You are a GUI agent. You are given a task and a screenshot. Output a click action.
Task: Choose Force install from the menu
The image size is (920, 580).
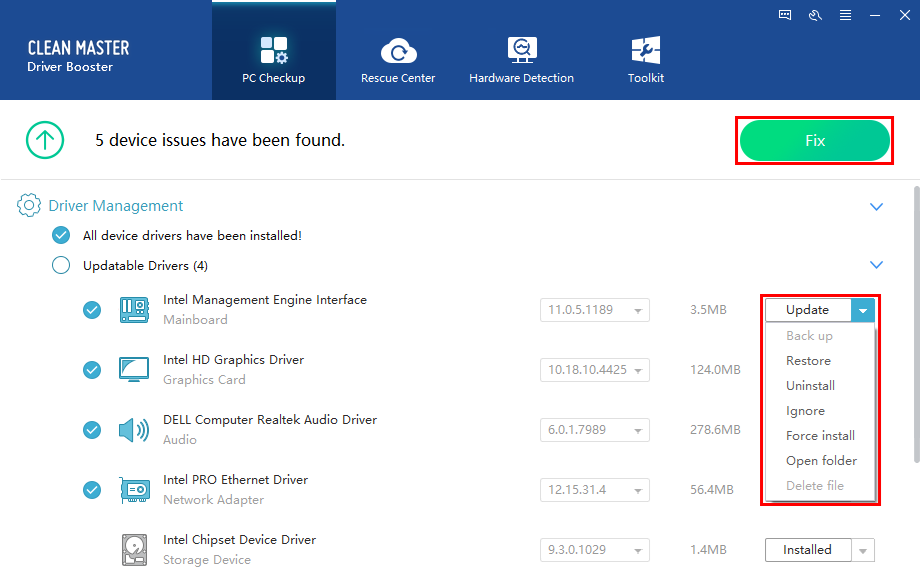coord(820,436)
